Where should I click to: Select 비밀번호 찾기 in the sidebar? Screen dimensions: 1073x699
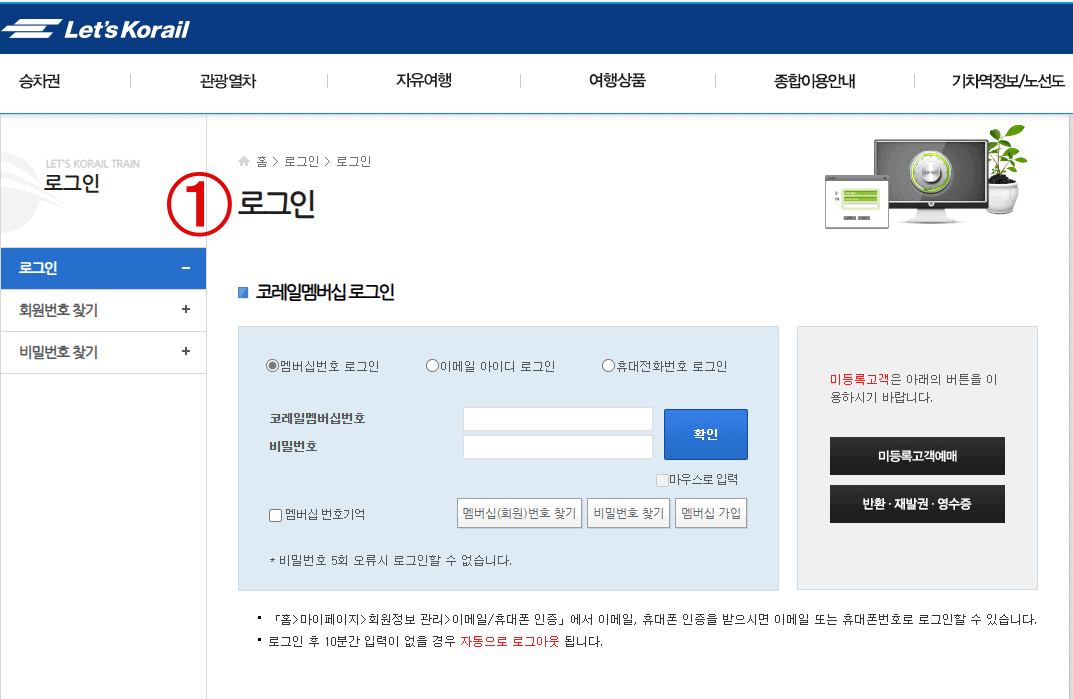coord(103,352)
